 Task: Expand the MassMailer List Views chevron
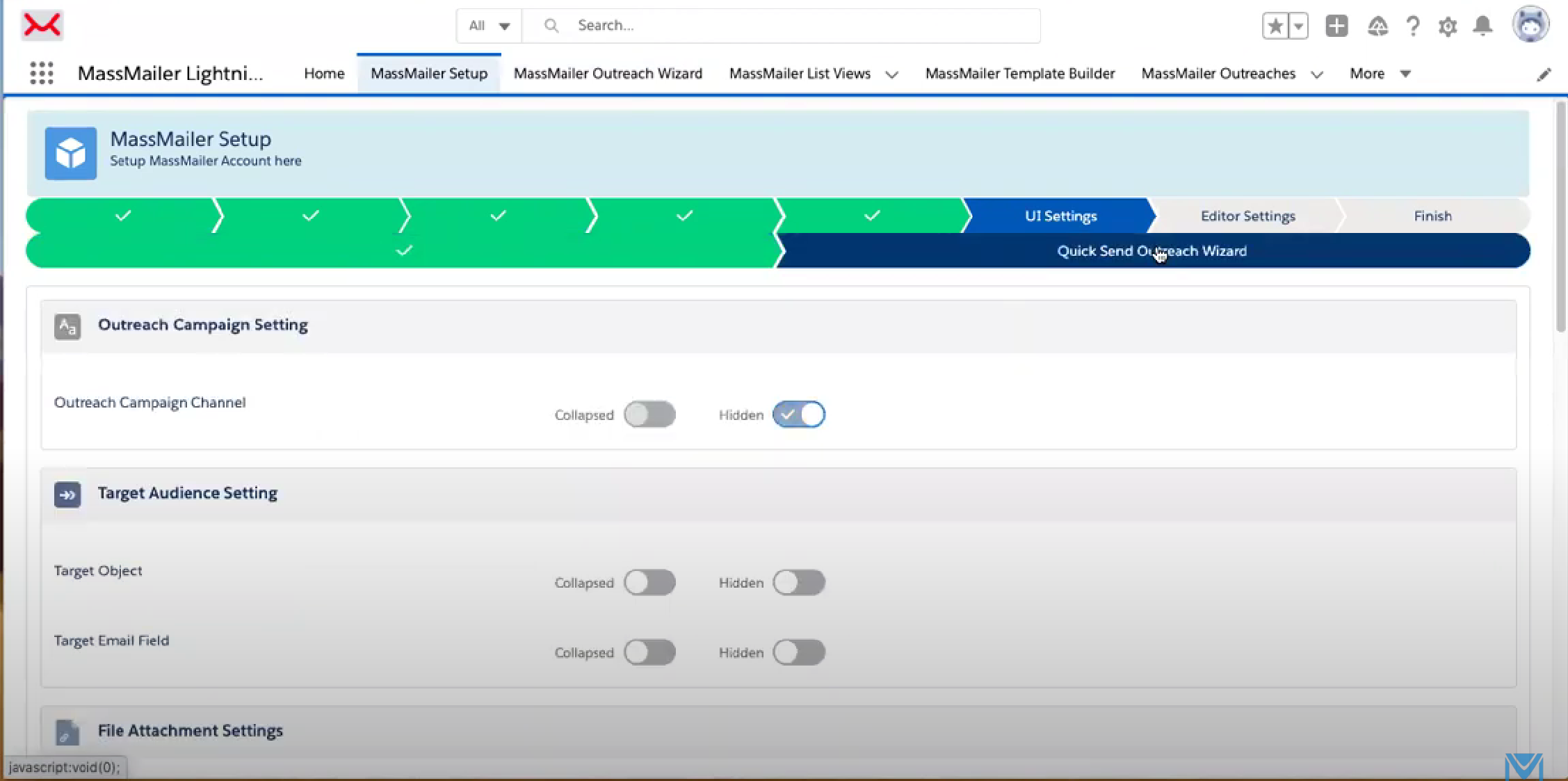point(892,74)
